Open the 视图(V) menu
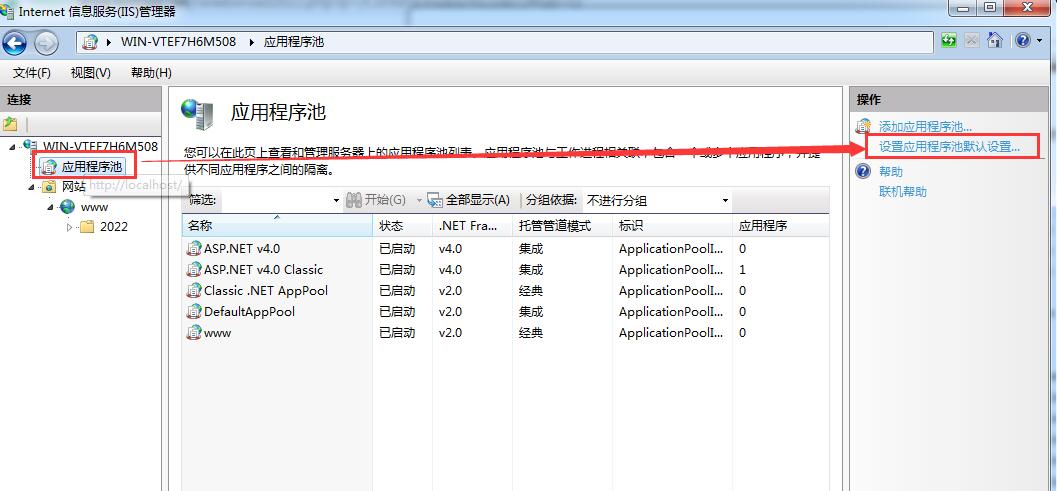This screenshot has width=1057, height=491. point(90,73)
